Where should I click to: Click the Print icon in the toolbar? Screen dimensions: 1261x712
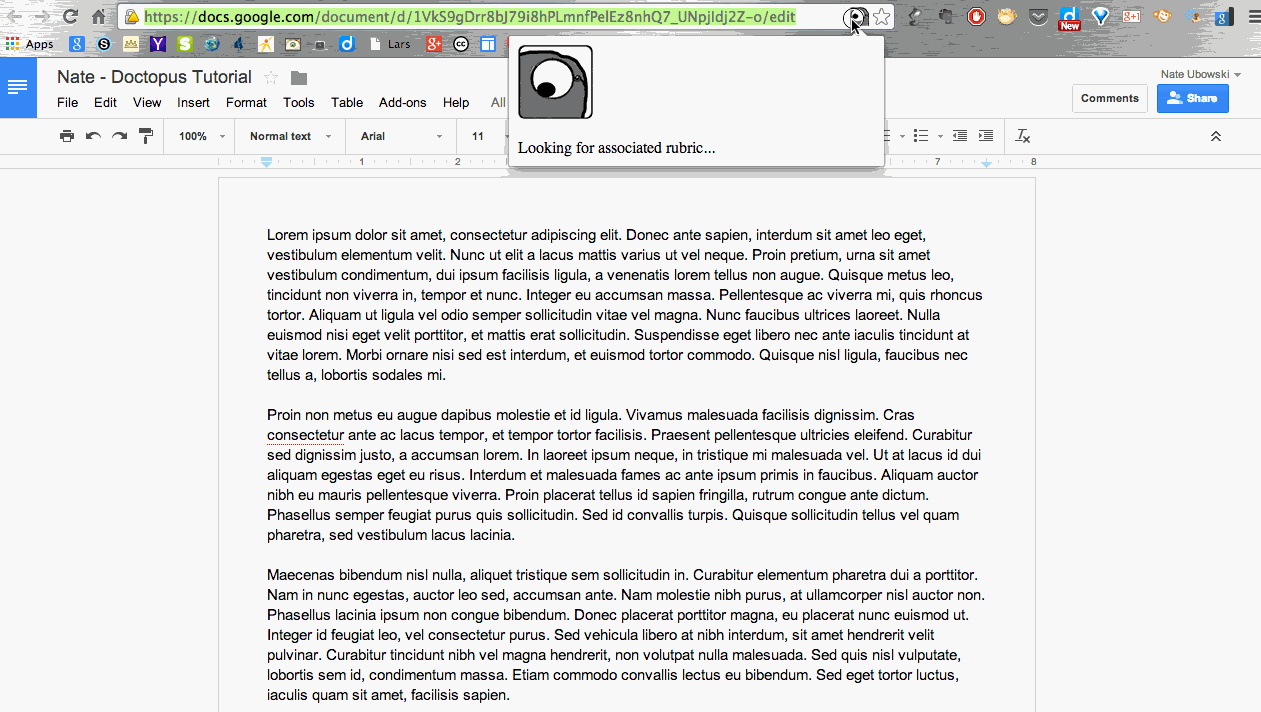pyautogui.click(x=67, y=136)
